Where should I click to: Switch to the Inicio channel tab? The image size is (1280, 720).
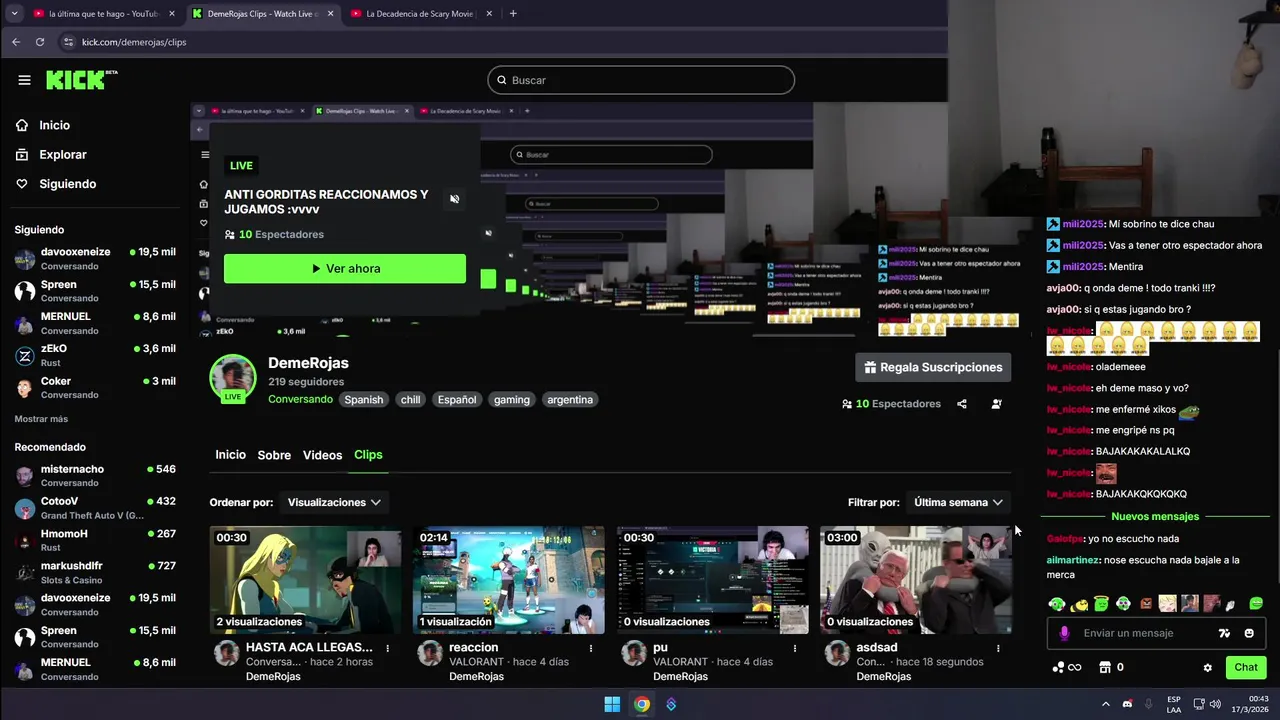[x=230, y=455]
